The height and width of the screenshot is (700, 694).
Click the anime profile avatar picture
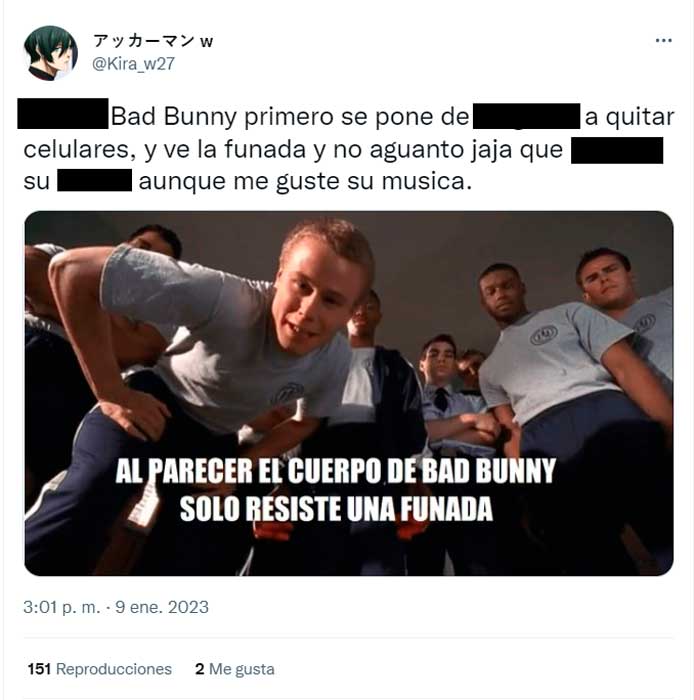pos(50,53)
